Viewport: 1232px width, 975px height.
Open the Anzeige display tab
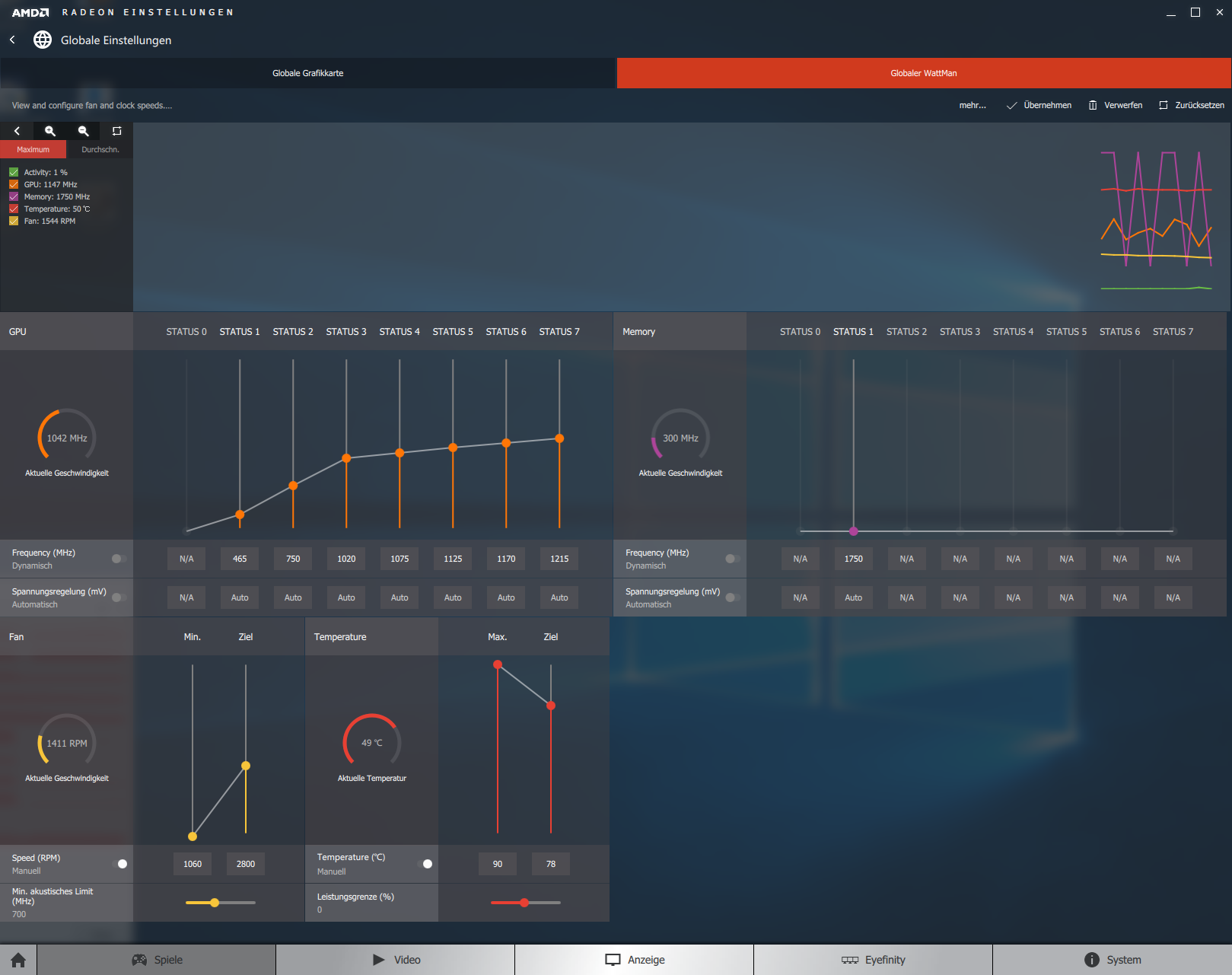tap(635, 960)
